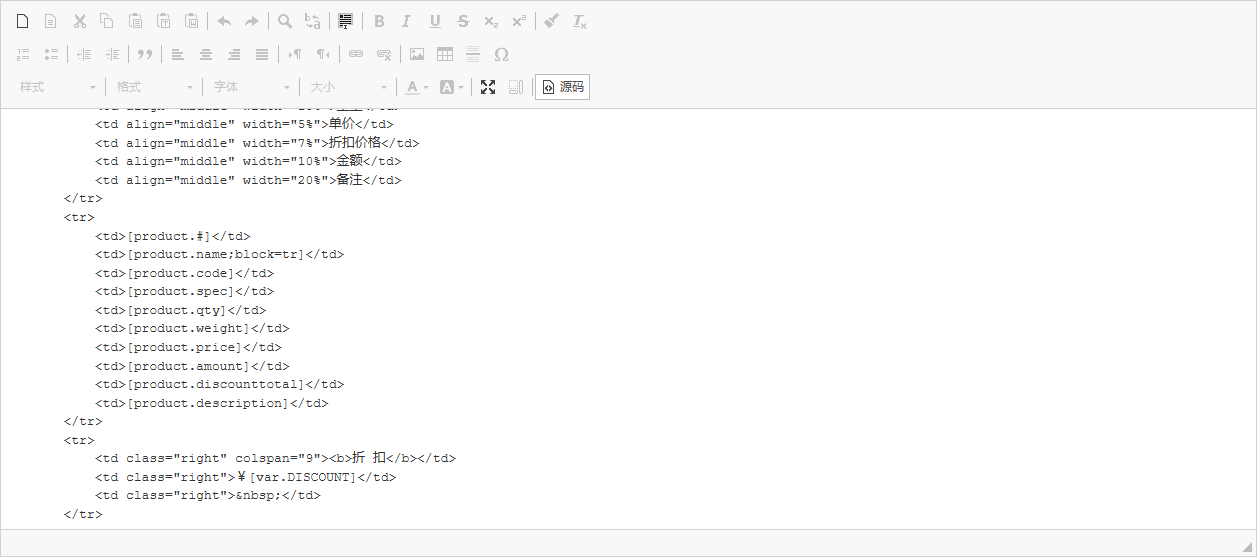Click the New Page icon
Image resolution: width=1257 pixels, height=558 pixels.
click(x=23, y=21)
